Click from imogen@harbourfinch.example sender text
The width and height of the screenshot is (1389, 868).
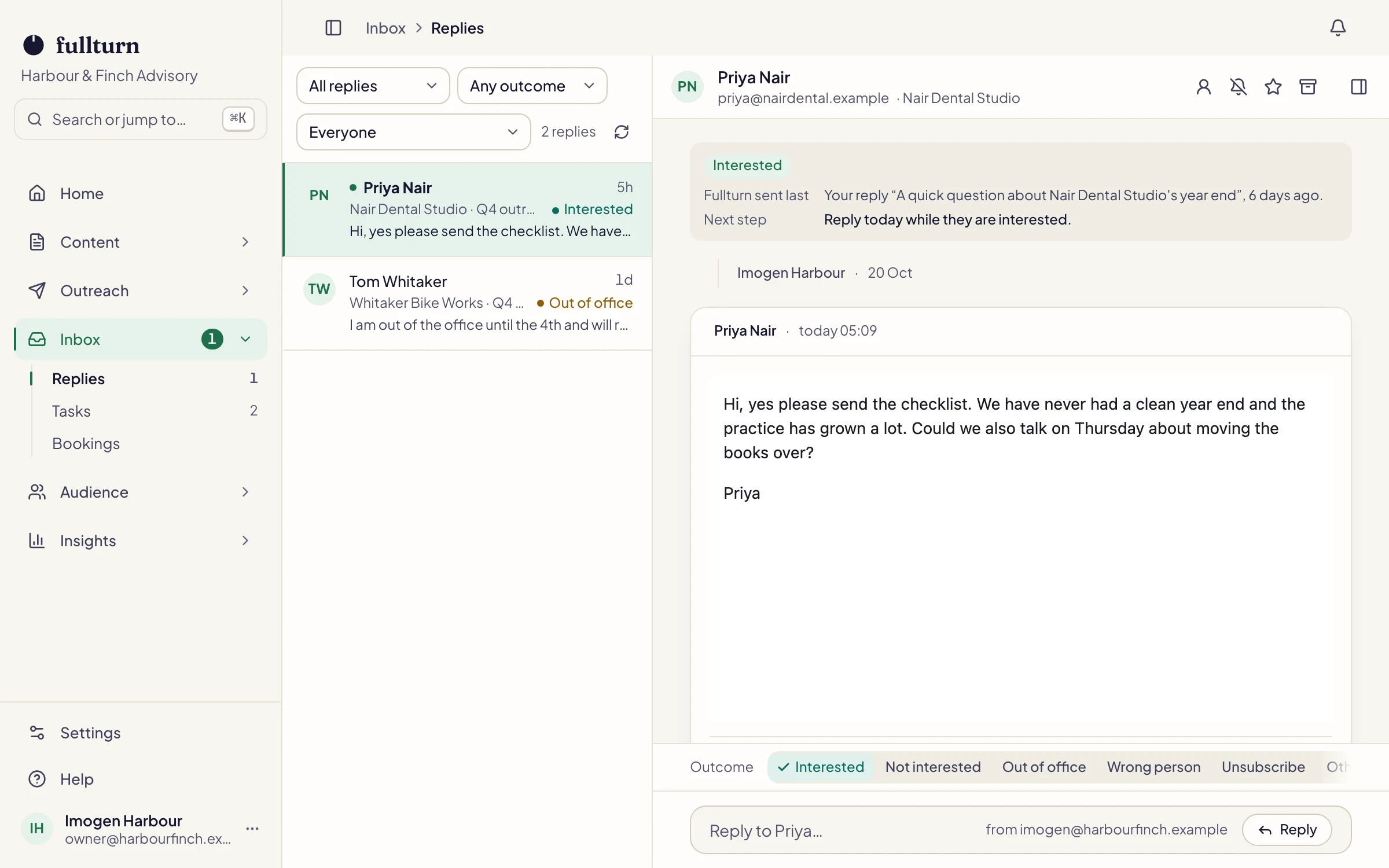[1107, 829]
